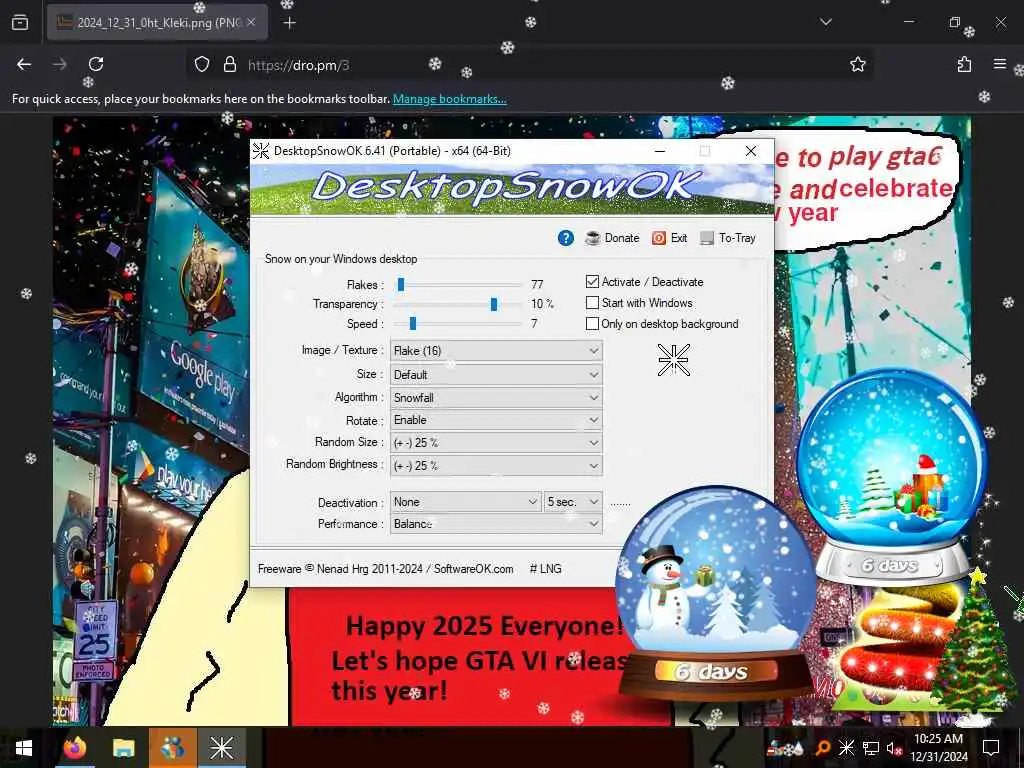Viewport: 1024px width, 768px height.
Task: Reload the page in Firefox
Action: (96, 64)
